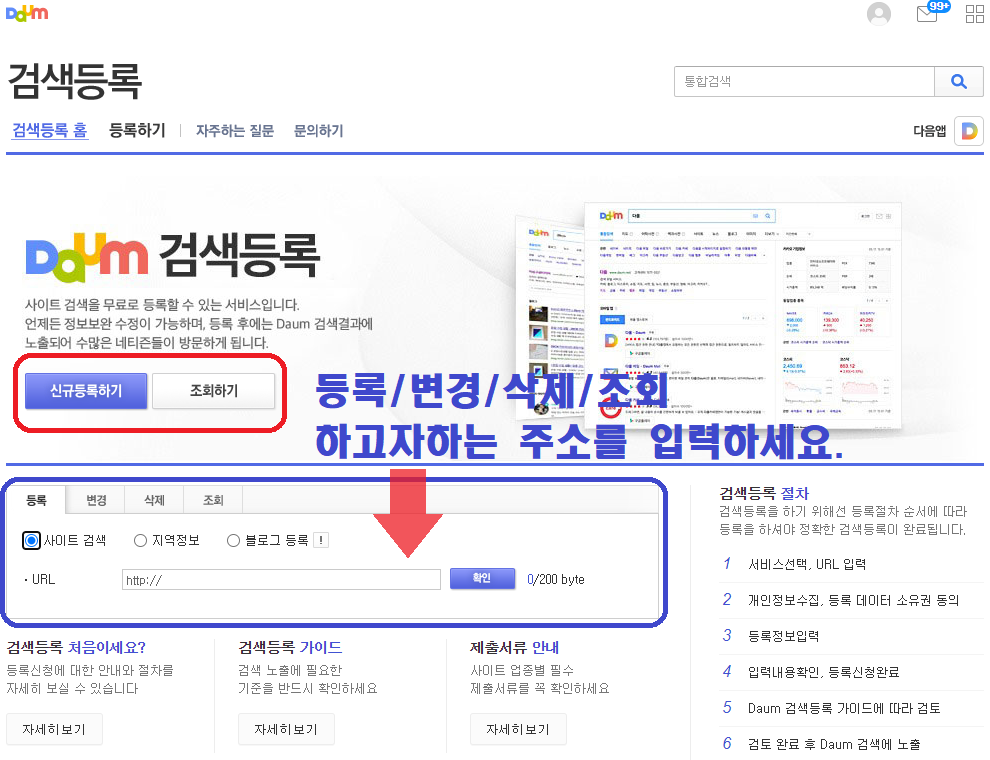Open 등록하기 navigation item
990x760 pixels.
pyautogui.click(x=137, y=130)
